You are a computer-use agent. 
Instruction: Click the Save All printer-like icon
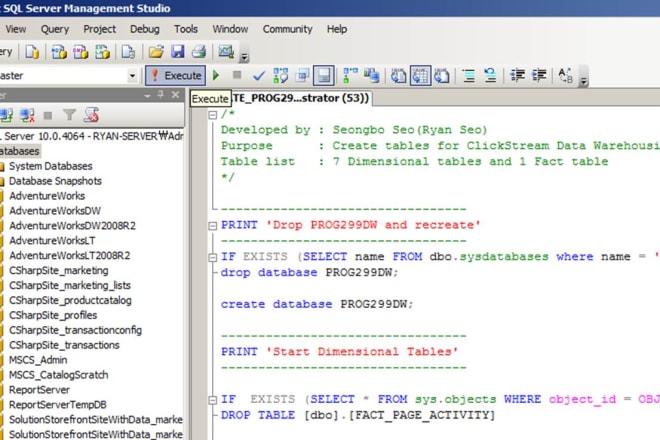click(199, 52)
